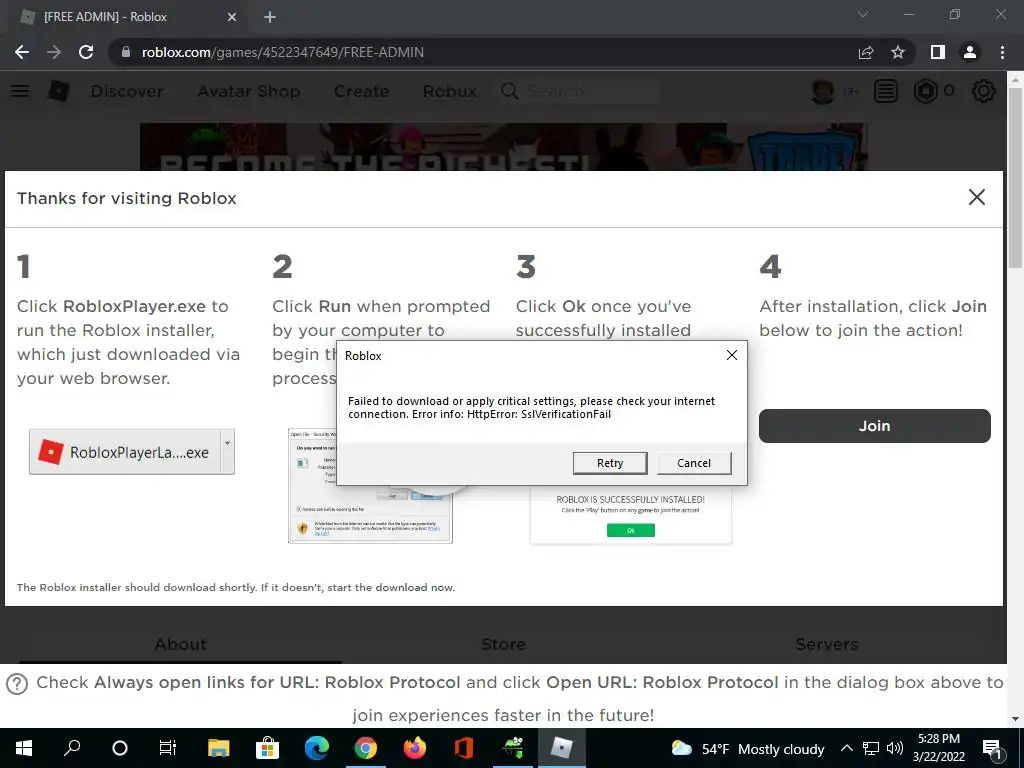Go to the Create page

click(x=361, y=91)
